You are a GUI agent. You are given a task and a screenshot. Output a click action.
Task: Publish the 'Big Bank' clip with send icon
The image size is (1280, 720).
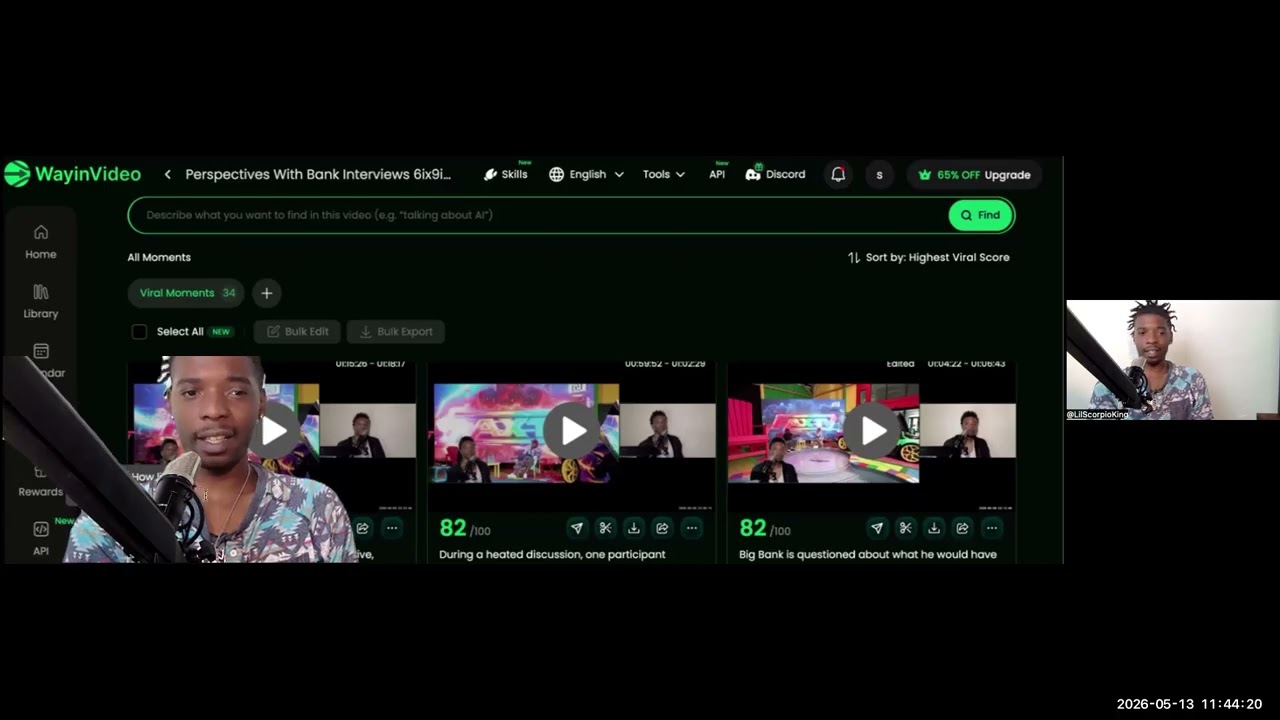click(877, 528)
